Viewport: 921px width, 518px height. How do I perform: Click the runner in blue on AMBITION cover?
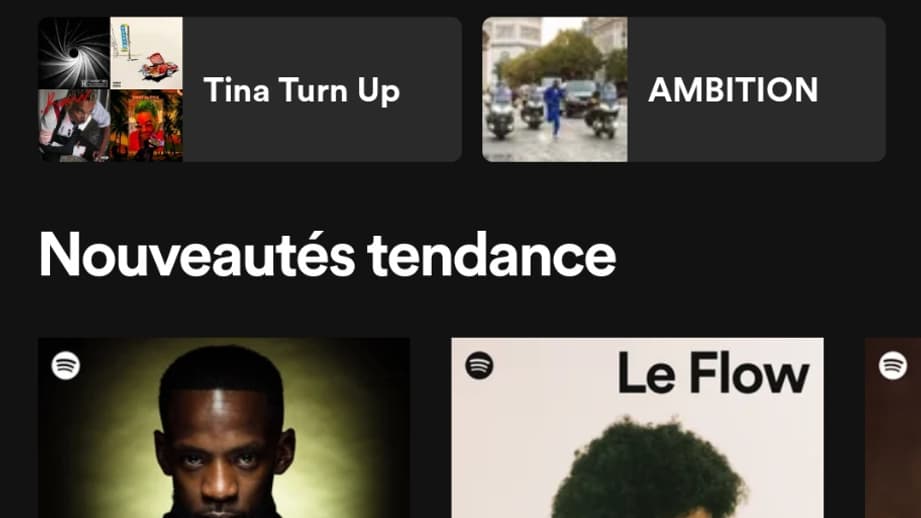click(x=554, y=109)
